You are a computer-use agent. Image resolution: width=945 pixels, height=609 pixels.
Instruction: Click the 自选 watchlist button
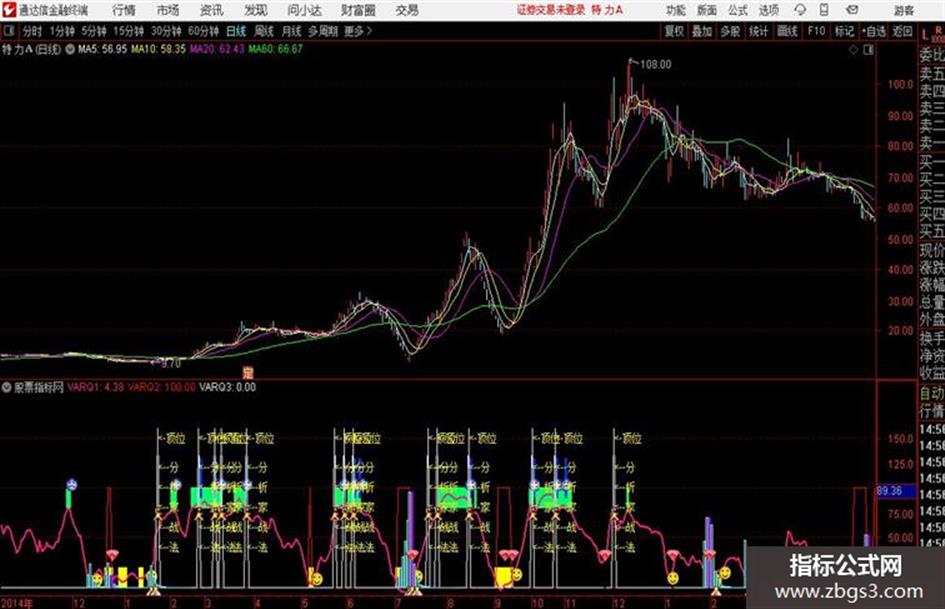click(874, 31)
